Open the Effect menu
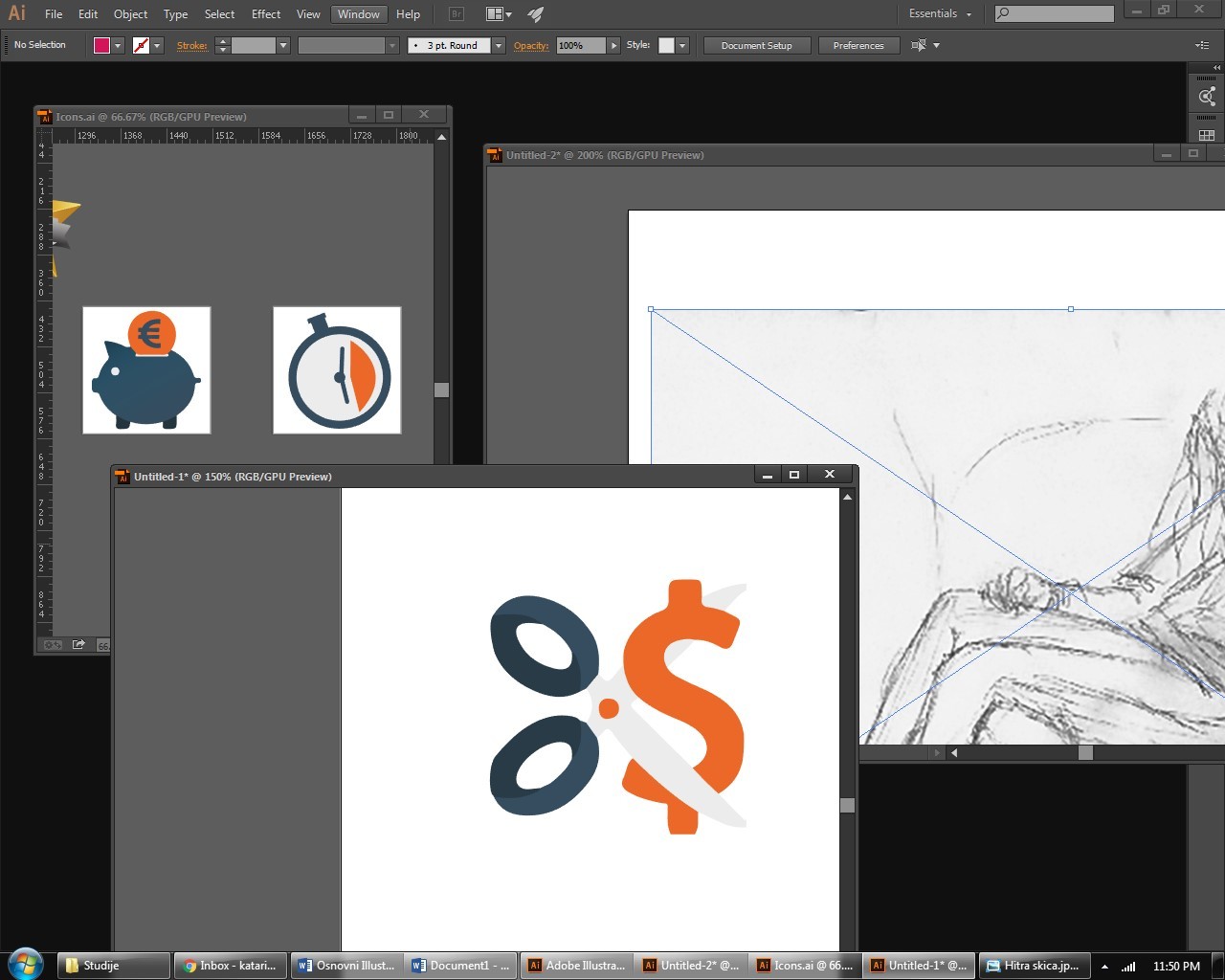 266,14
